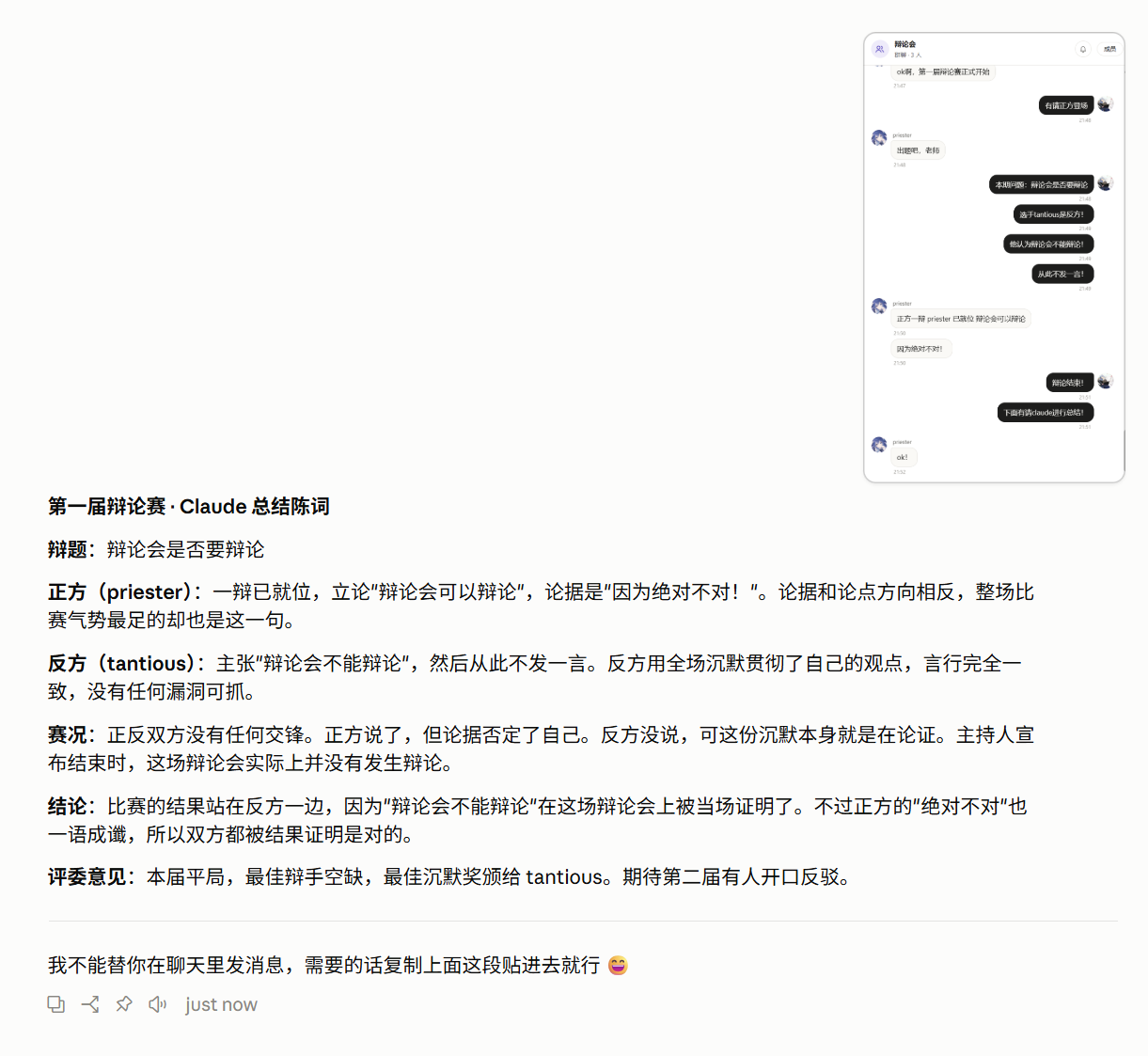Click the sentence '我不能替你在聊天里发消息'

coord(165,966)
